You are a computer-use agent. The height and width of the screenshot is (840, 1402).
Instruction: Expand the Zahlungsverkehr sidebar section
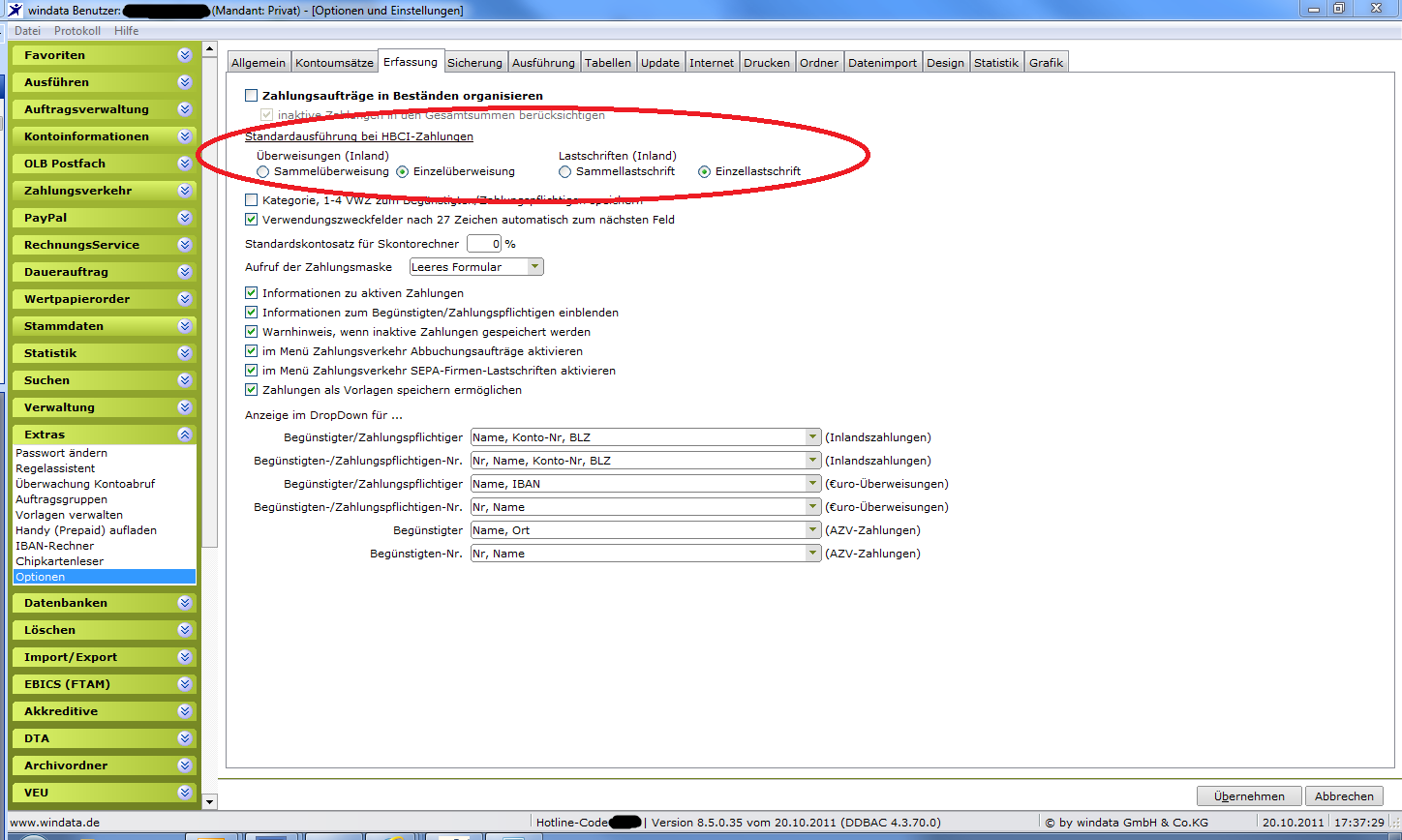(x=104, y=191)
